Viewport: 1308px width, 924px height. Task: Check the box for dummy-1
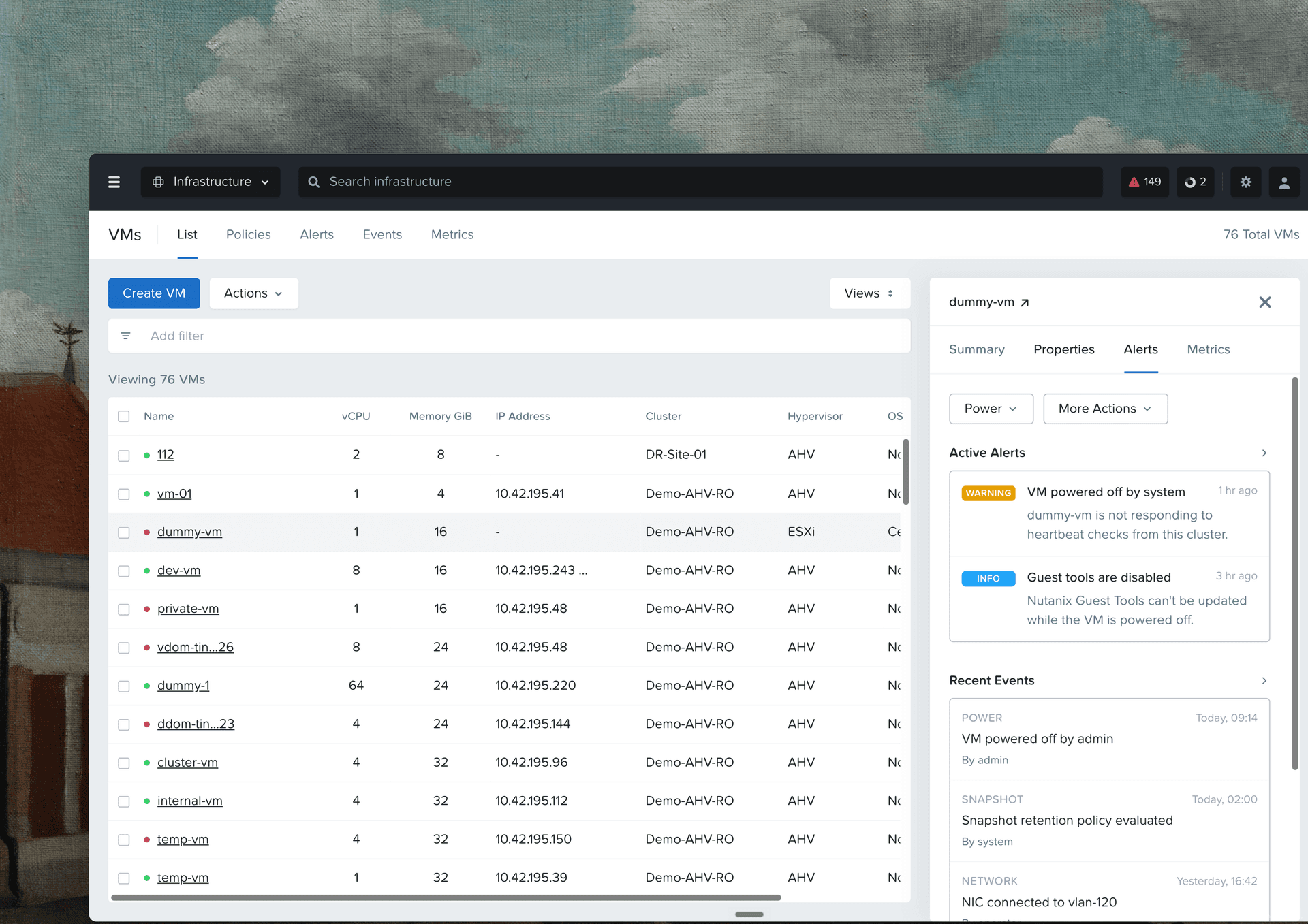coord(123,686)
